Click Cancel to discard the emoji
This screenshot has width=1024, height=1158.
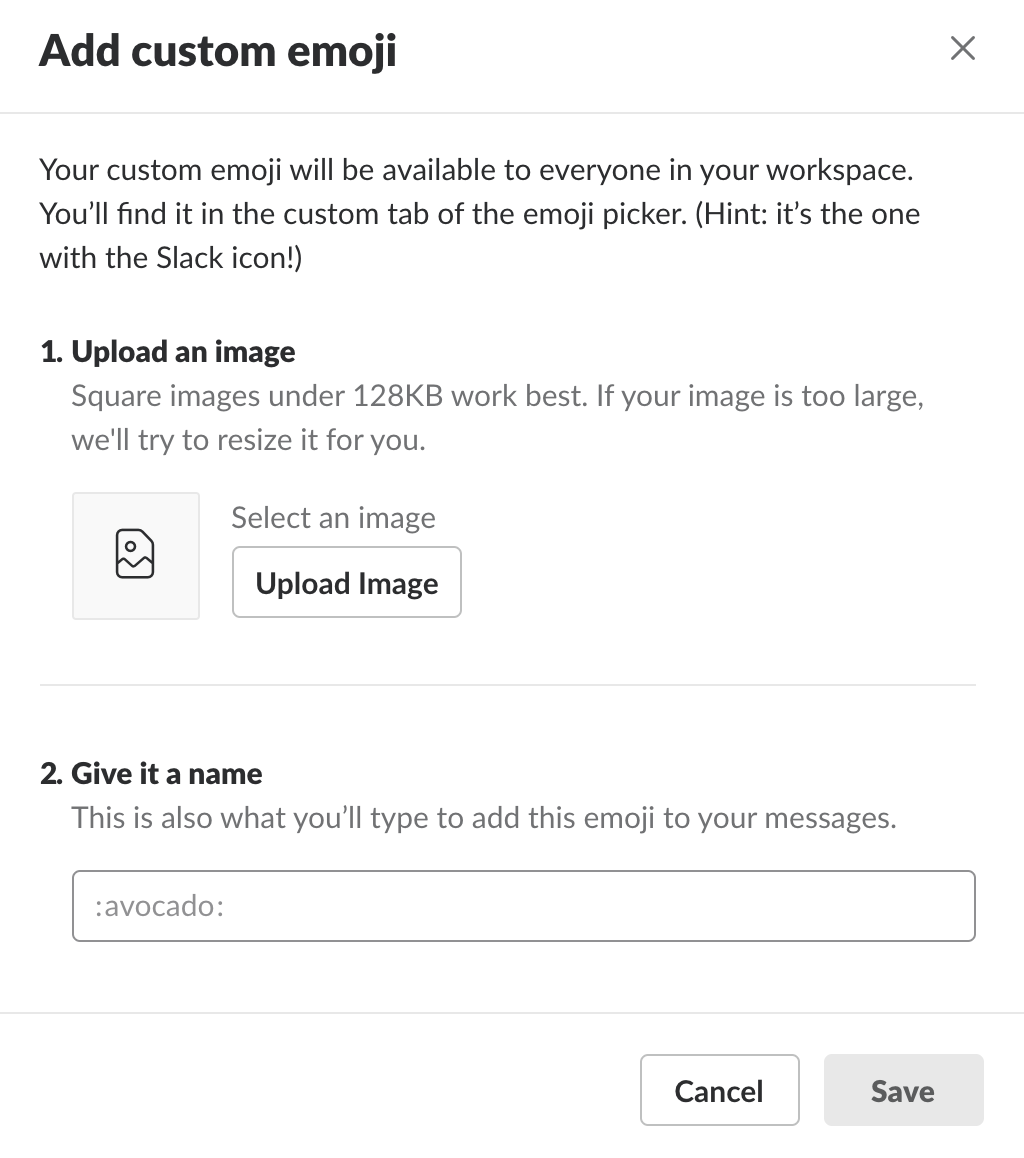tap(719, 1090)
